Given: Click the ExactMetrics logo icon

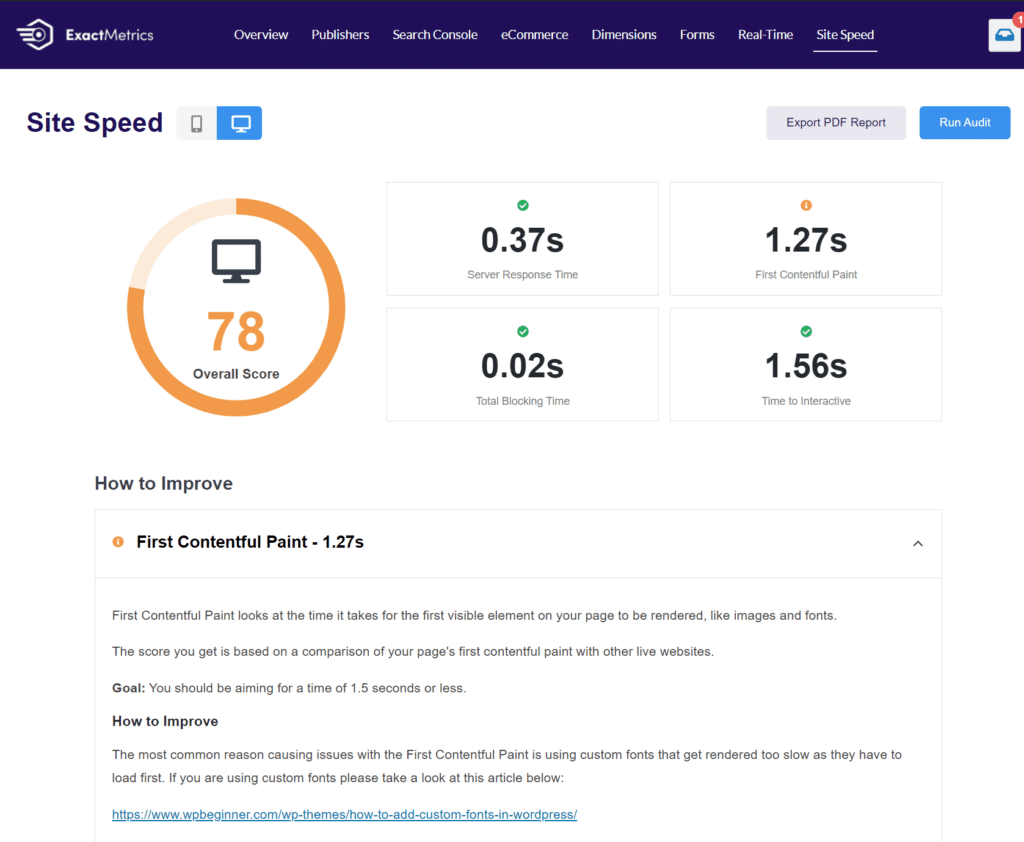Looking at the screenshot, I should [34, 33].
